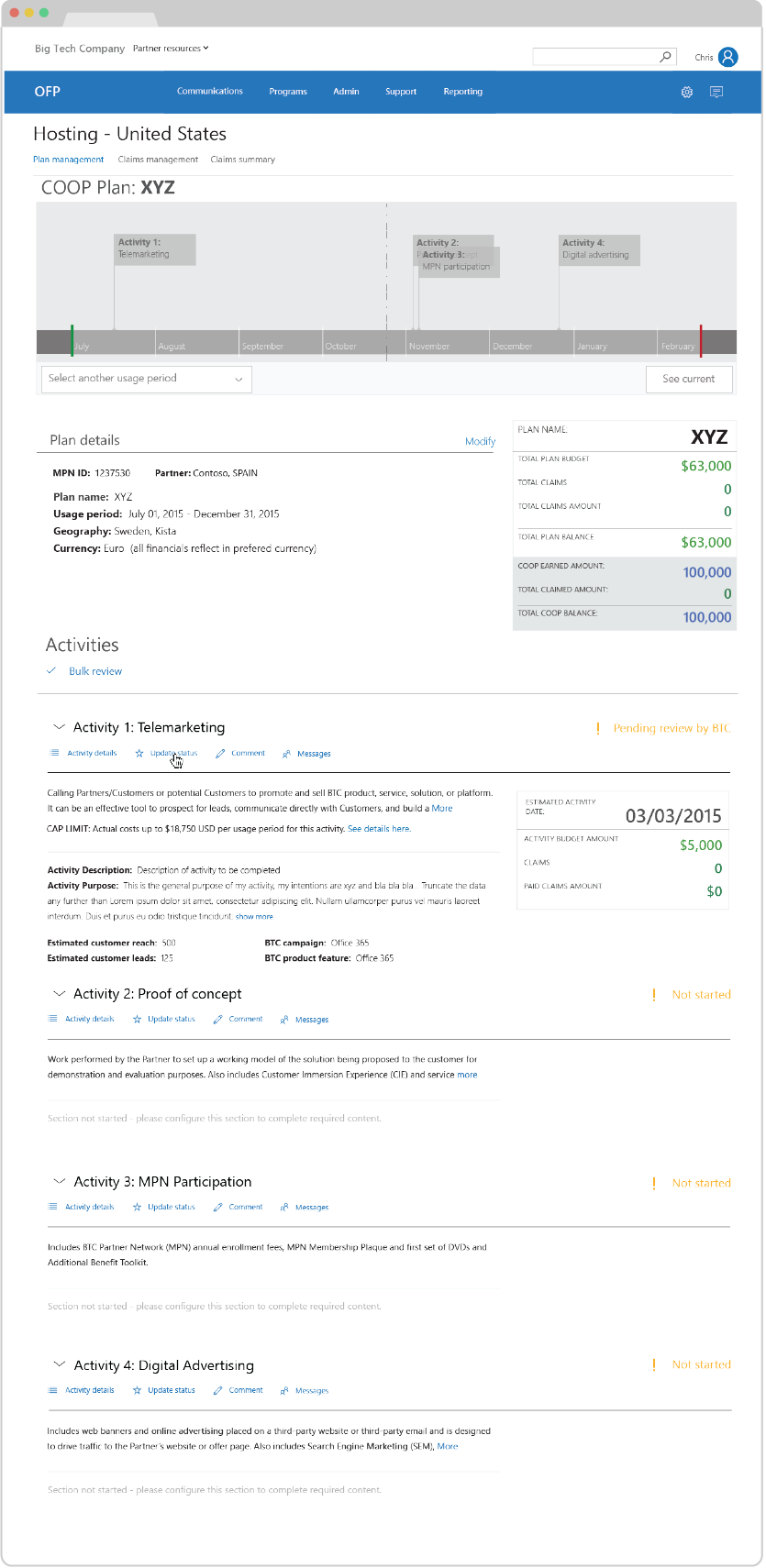Click Update status star icon under Digital Advertising
This screenshot has width=766, height=1568.
point(138,1390)
